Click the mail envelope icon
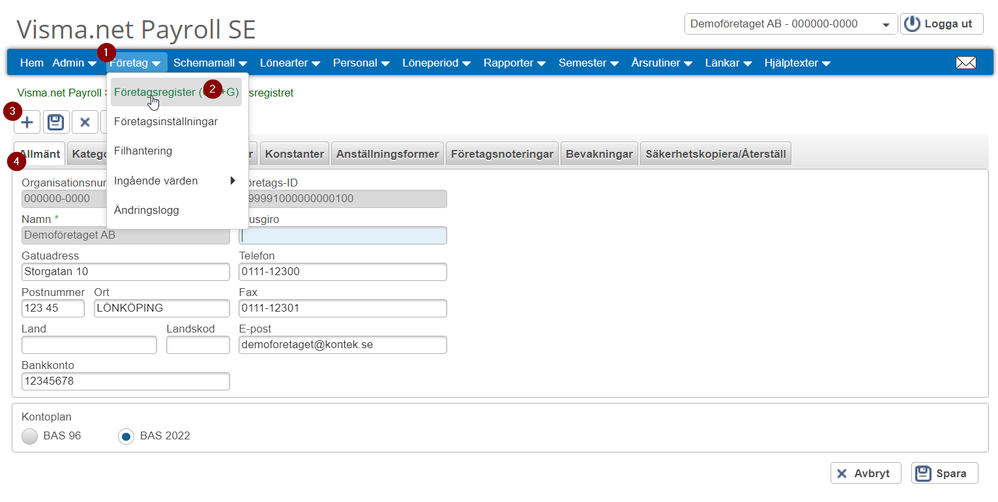The width and height of the screenshot is (998, 502). (966, 63)
